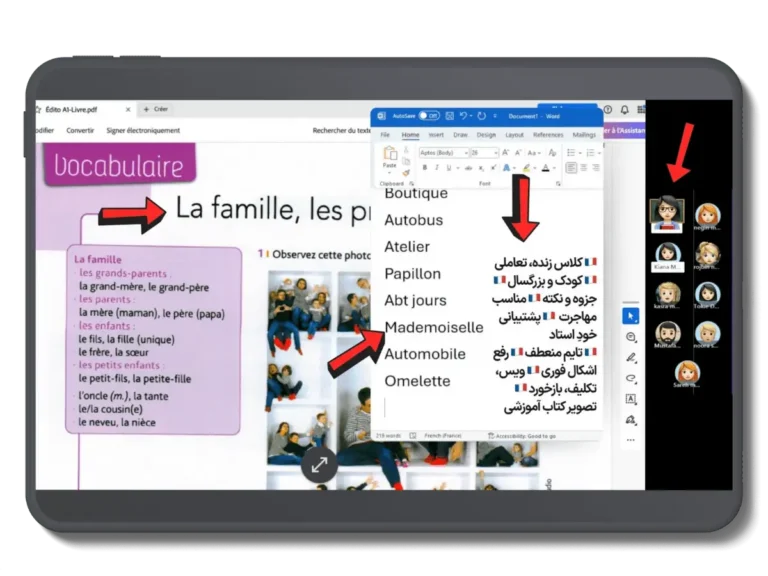Click the round expand fullscreen arrows button
The width and height of the screenshot is (768, 576).
[319, 465]
